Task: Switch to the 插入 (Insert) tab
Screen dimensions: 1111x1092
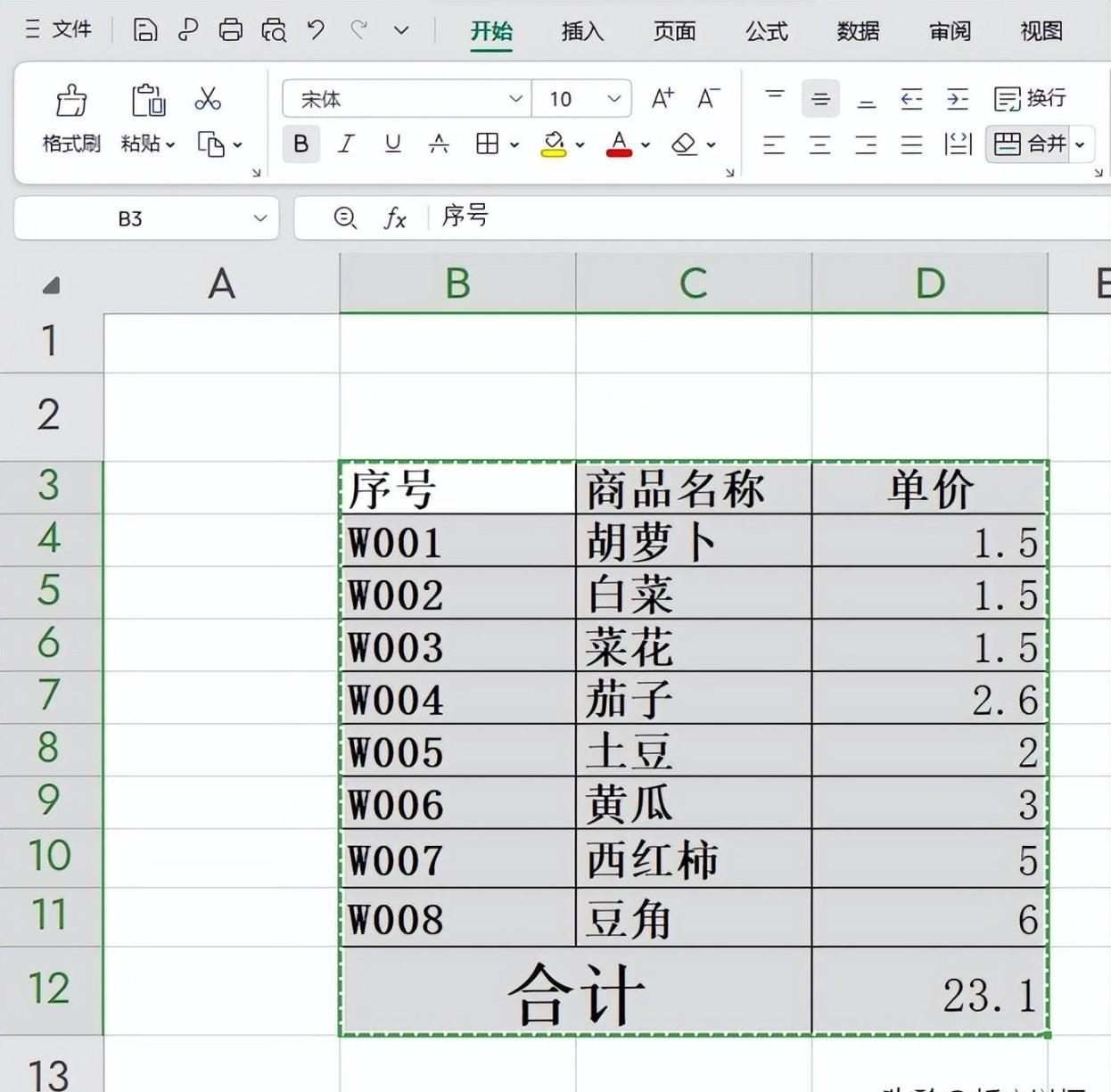Action: click(583, 31)
